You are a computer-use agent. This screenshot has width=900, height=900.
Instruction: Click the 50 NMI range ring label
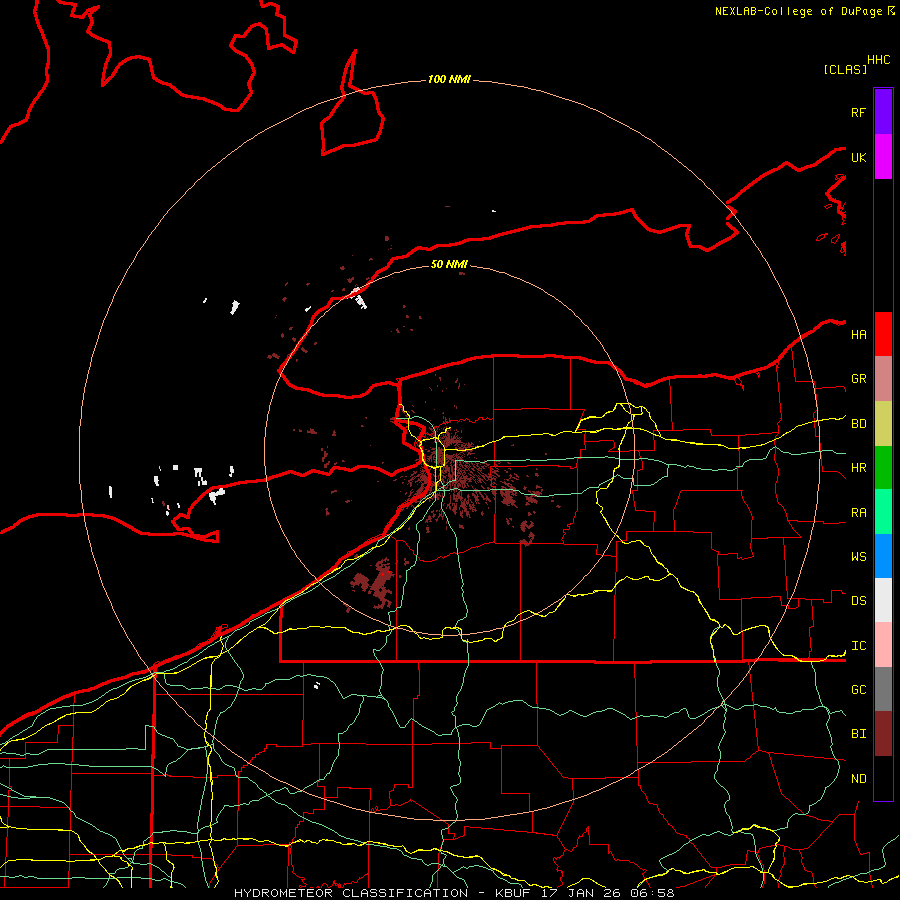coord(449,264)
